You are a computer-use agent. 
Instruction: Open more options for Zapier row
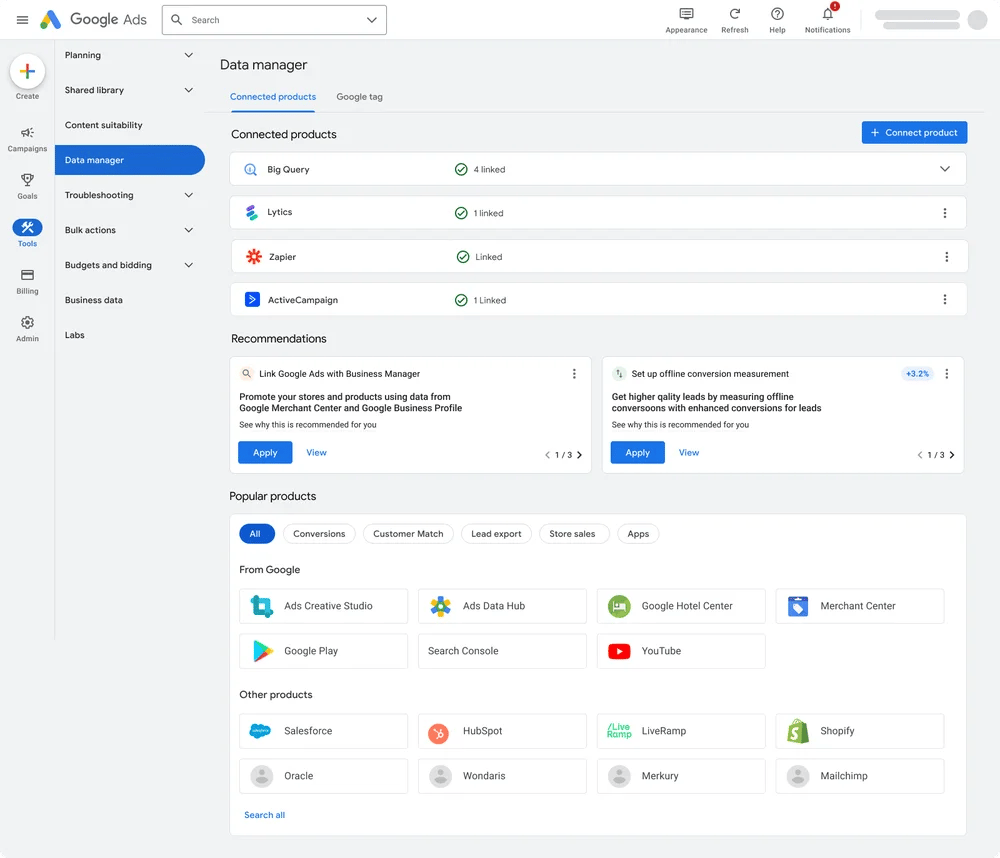tap(946, 256)
